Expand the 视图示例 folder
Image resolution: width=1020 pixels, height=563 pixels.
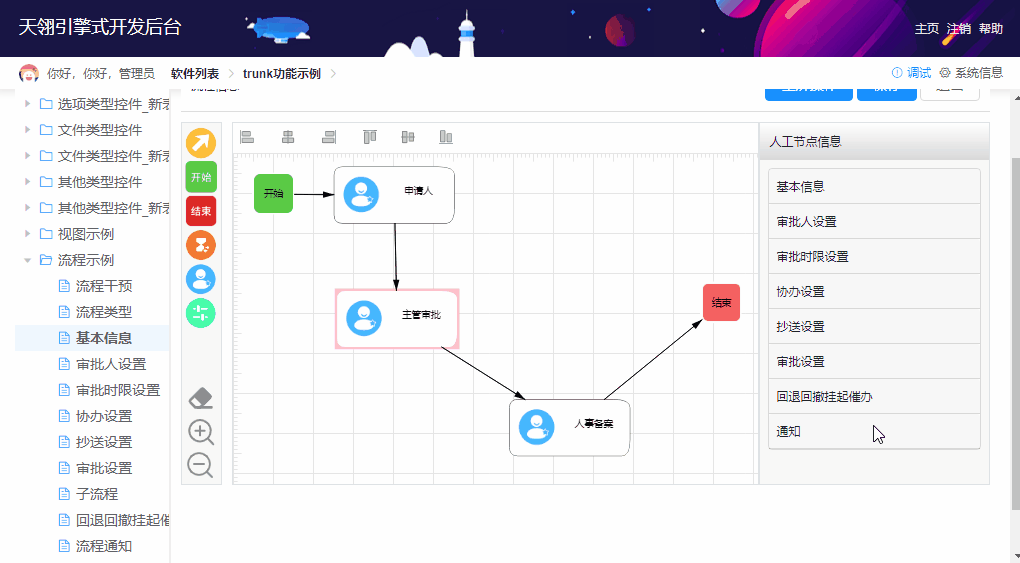29,234
